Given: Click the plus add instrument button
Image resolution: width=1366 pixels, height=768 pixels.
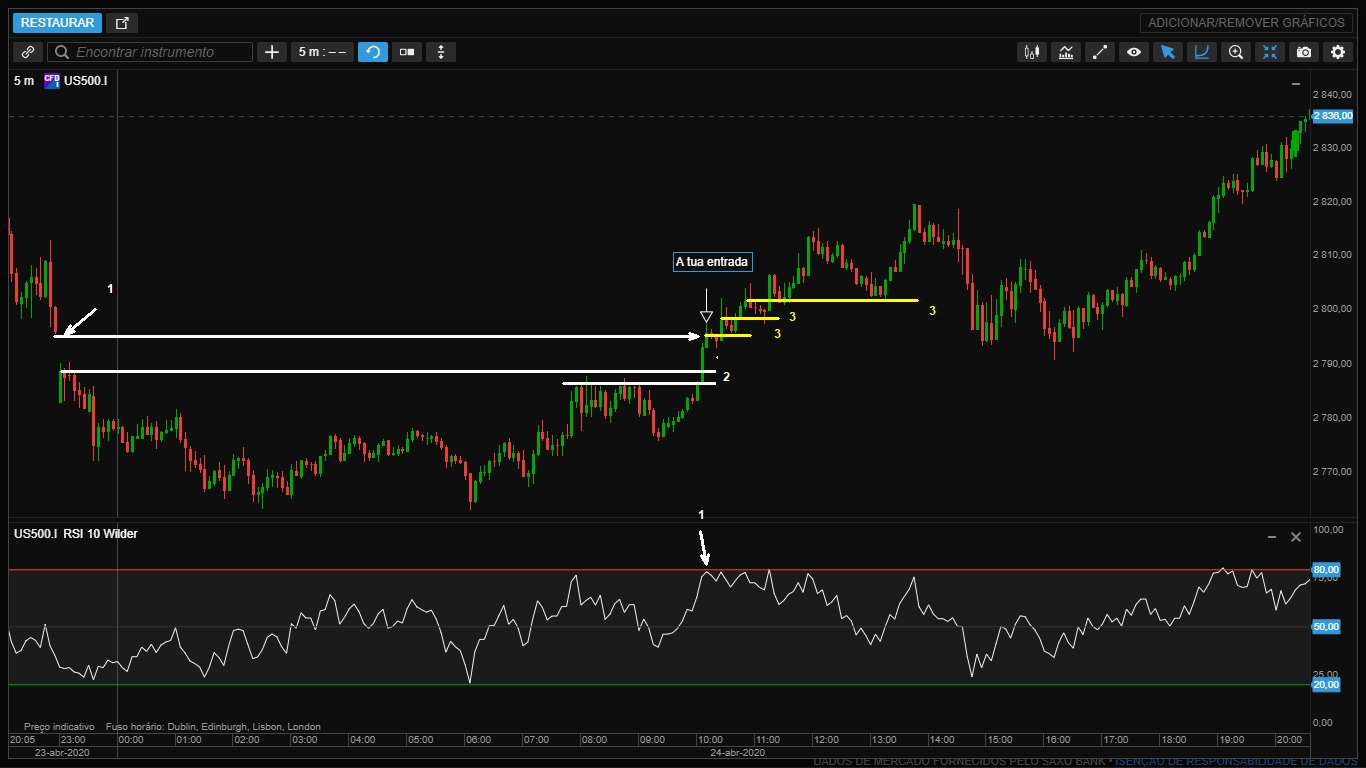Looking at the screenshot, I should [x=271, y=52].
